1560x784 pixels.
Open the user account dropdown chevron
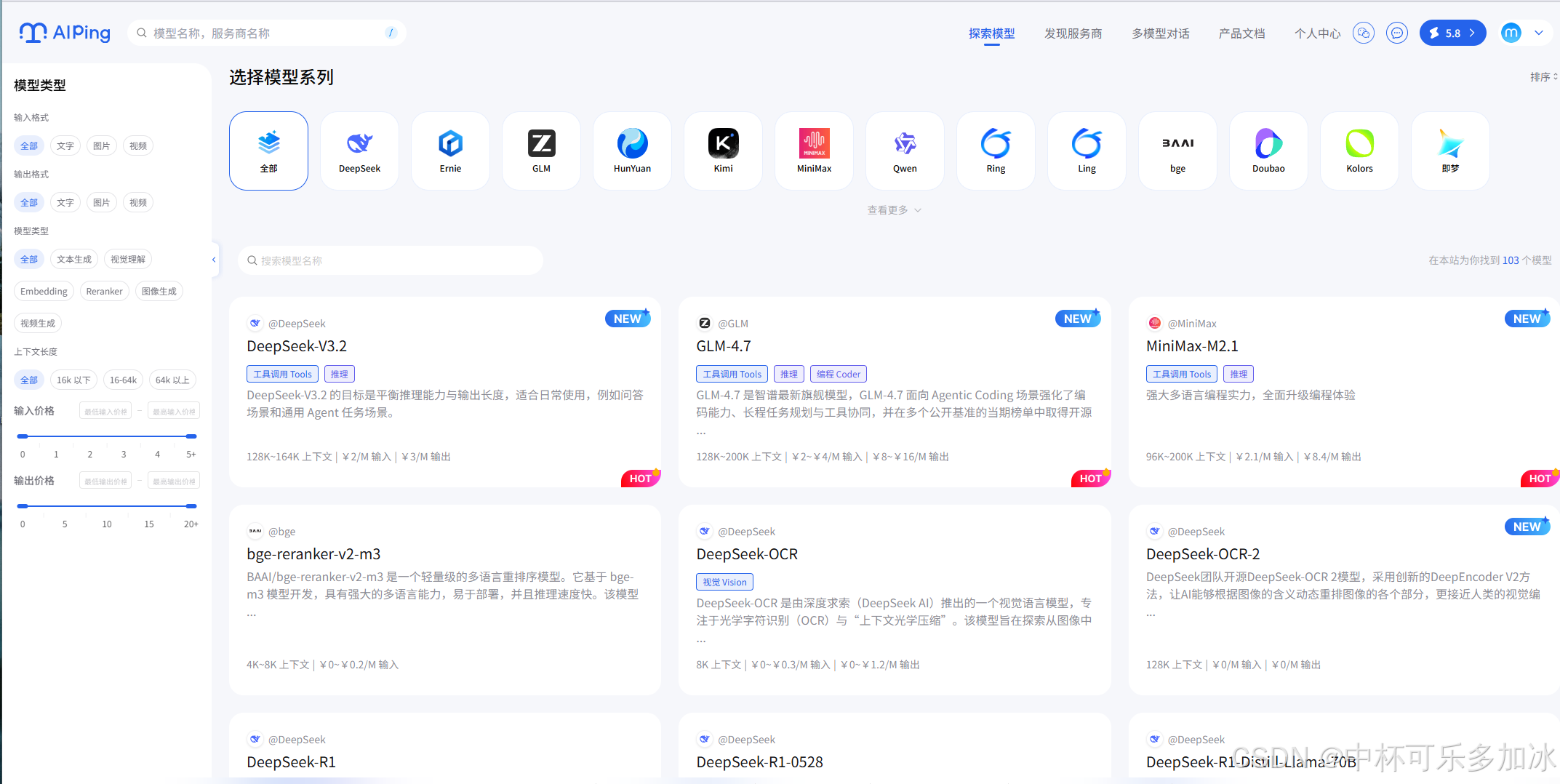pos(1540,33)
